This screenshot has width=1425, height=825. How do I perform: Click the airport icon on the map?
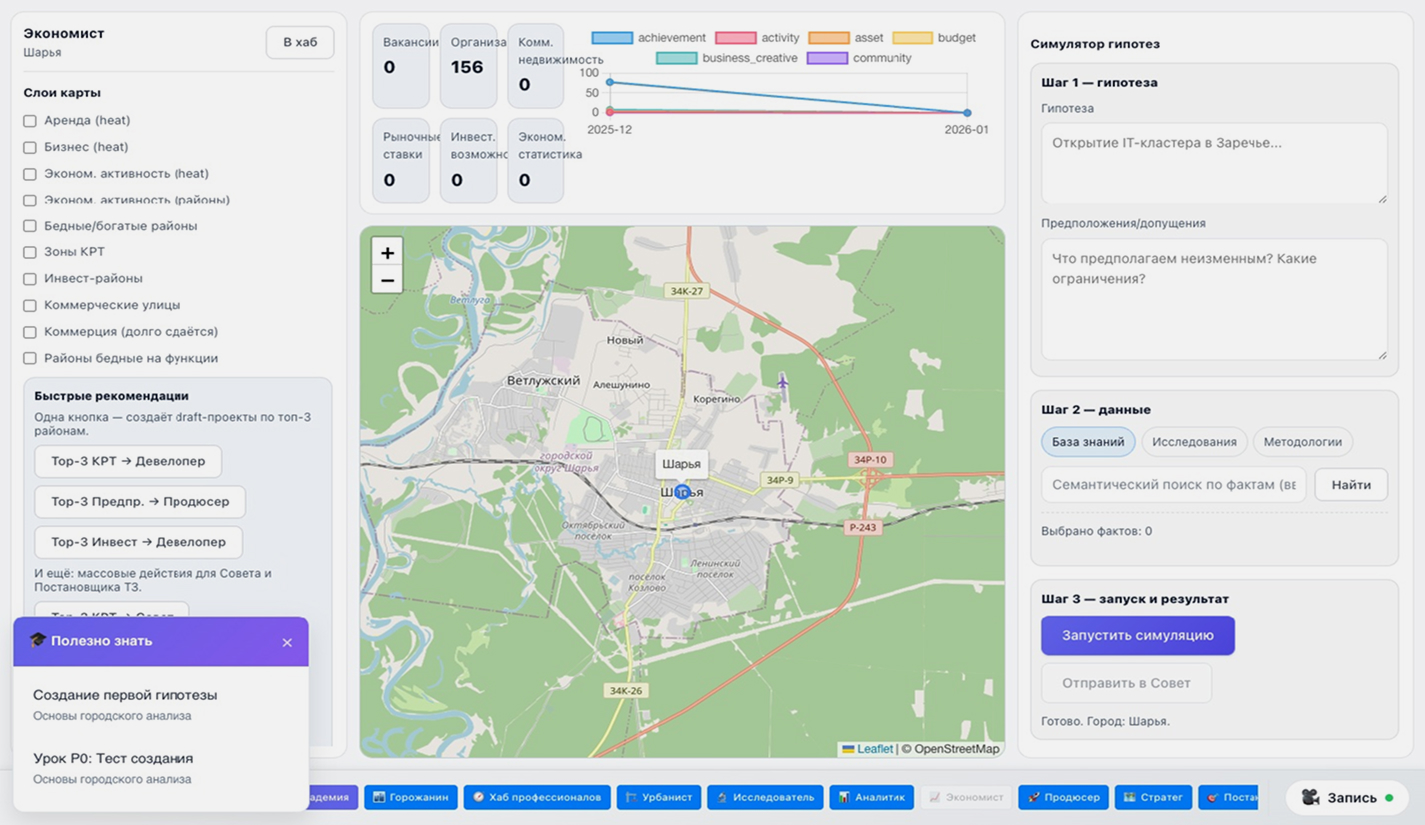782,382
